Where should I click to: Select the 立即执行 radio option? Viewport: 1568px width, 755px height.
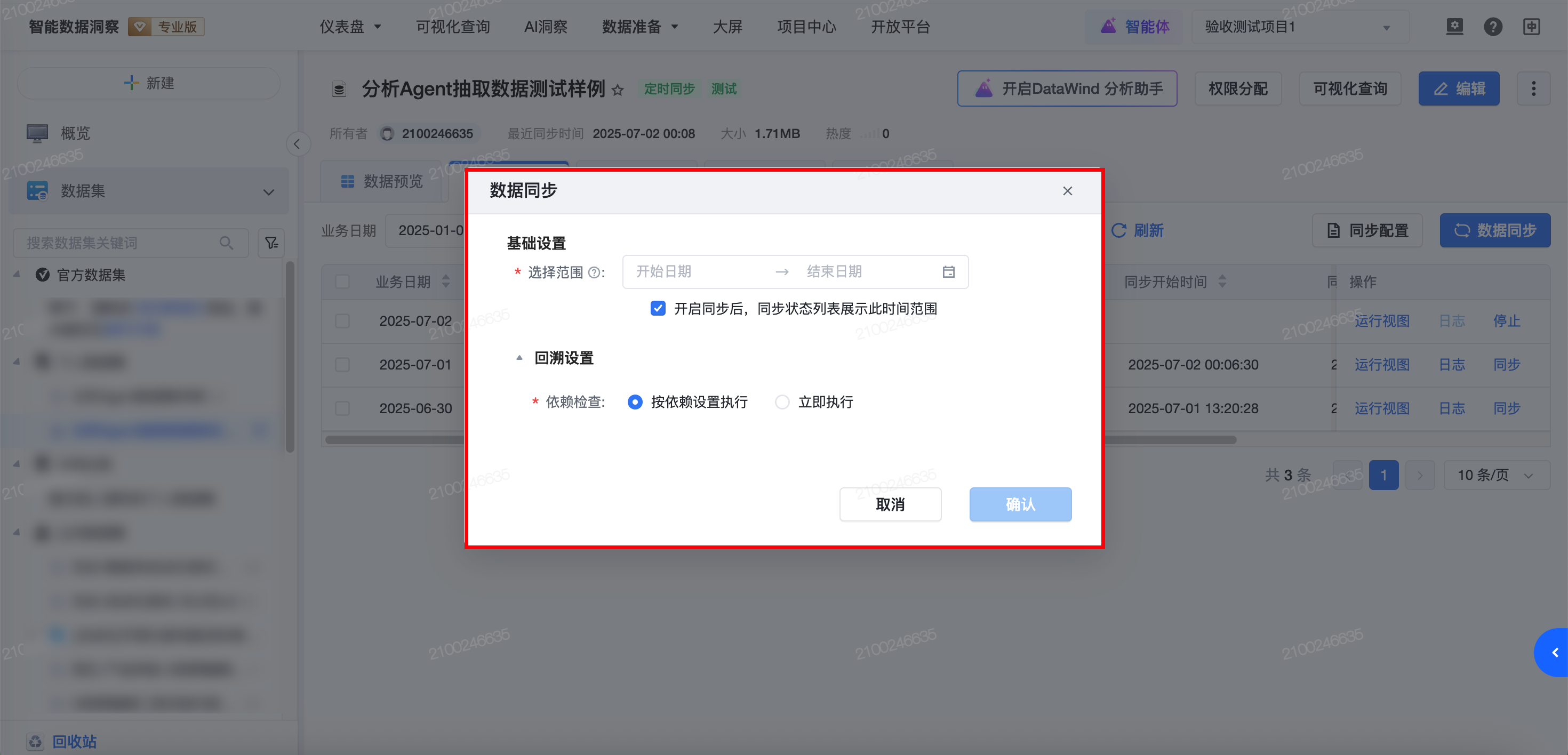[782, 402]
